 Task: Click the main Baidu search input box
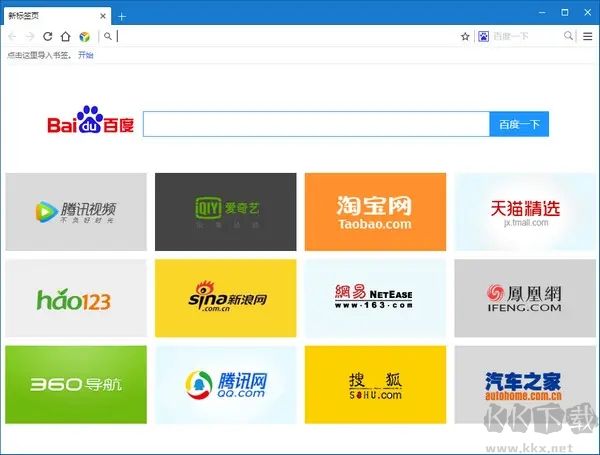[x=316, y=124]
